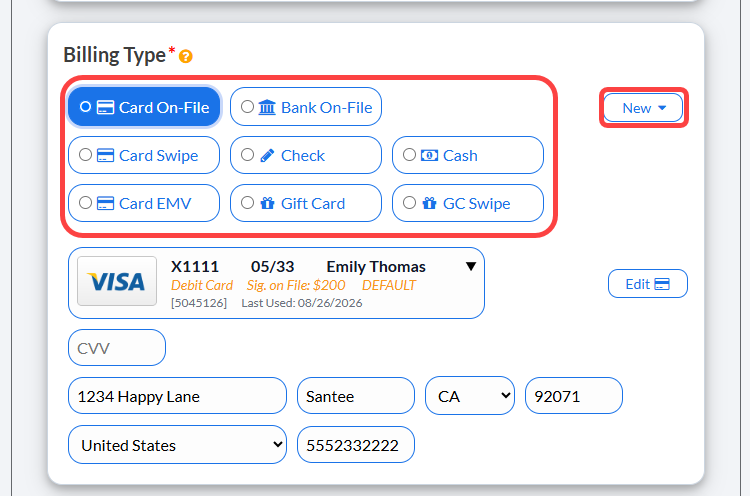Open the United States country dropdown
The width and height of the screenshot is (750, 496).
click(x=177, y=445)
